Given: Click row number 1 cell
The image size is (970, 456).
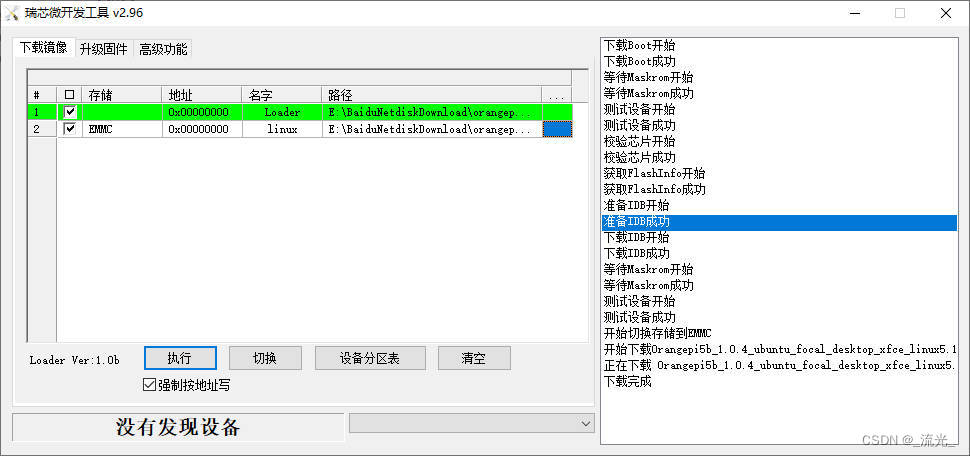Looking at the screenshot, I should [42, 112].
